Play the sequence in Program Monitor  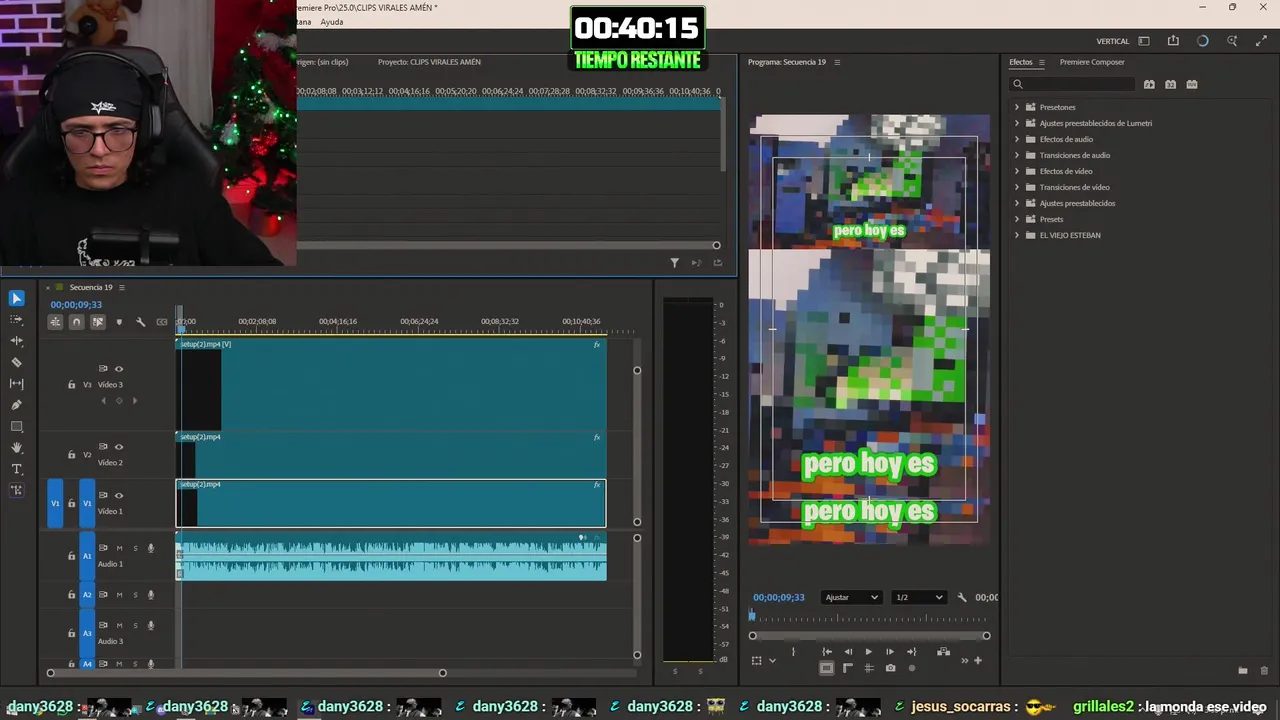point(868,651)
